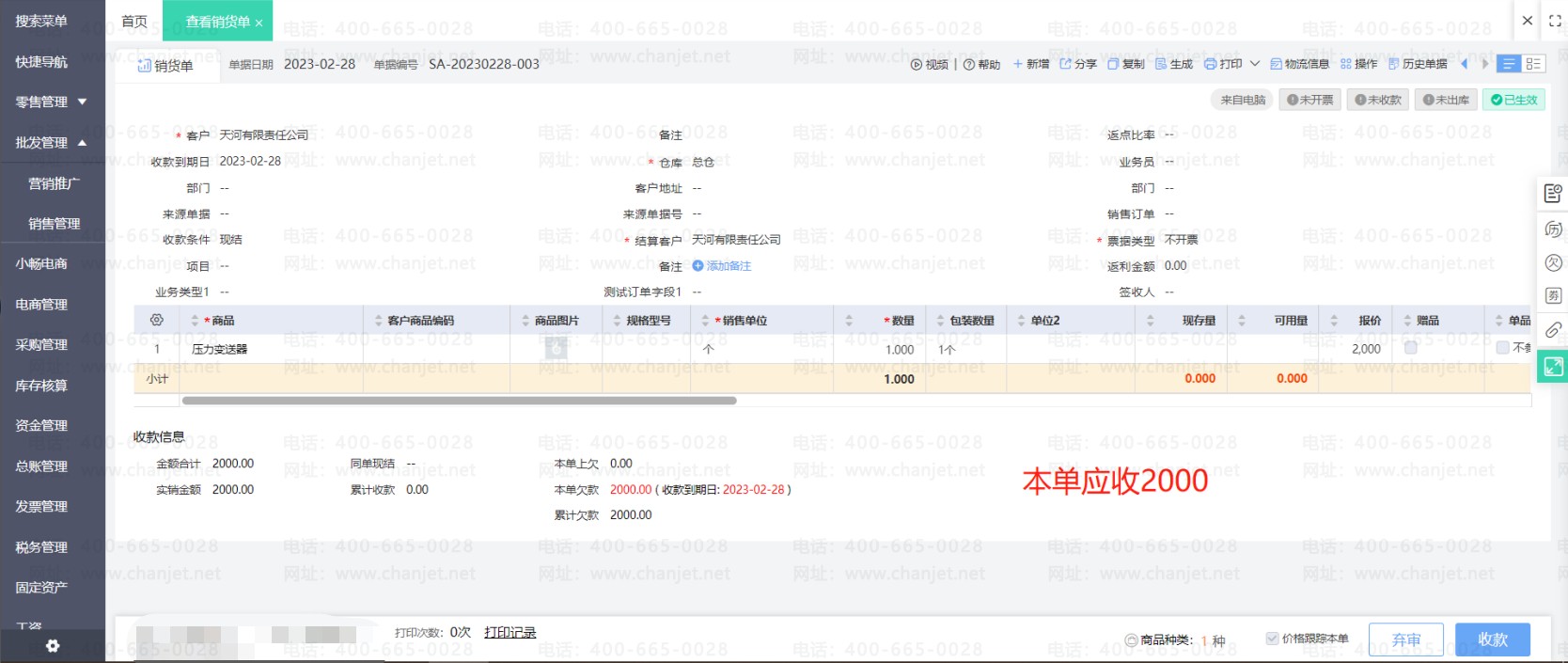Switch to card layout view icon
1568x663 pixels.
click(x=1533, y=64)
